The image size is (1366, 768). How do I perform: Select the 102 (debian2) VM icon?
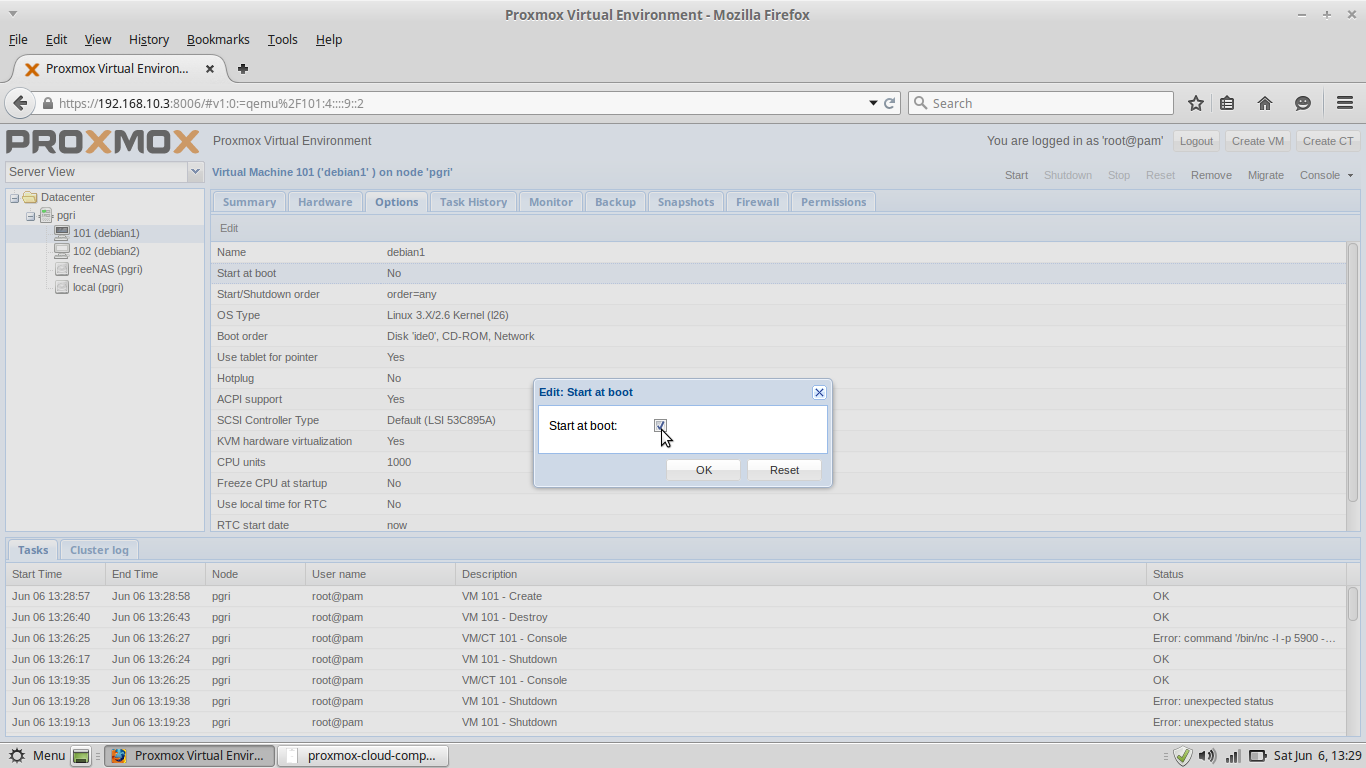62,251
